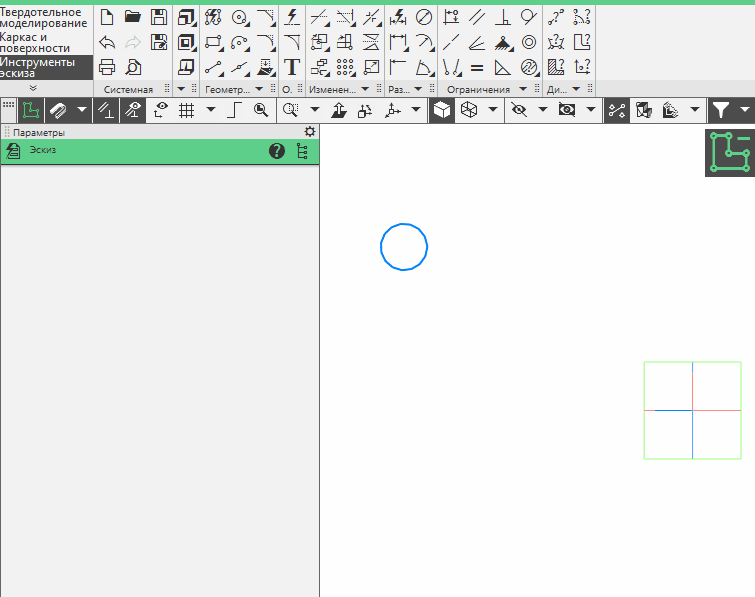The width and height of the screenshot is (755, 597).
Task: Create a new document with the blank page icon
Action: pos(107,17)
